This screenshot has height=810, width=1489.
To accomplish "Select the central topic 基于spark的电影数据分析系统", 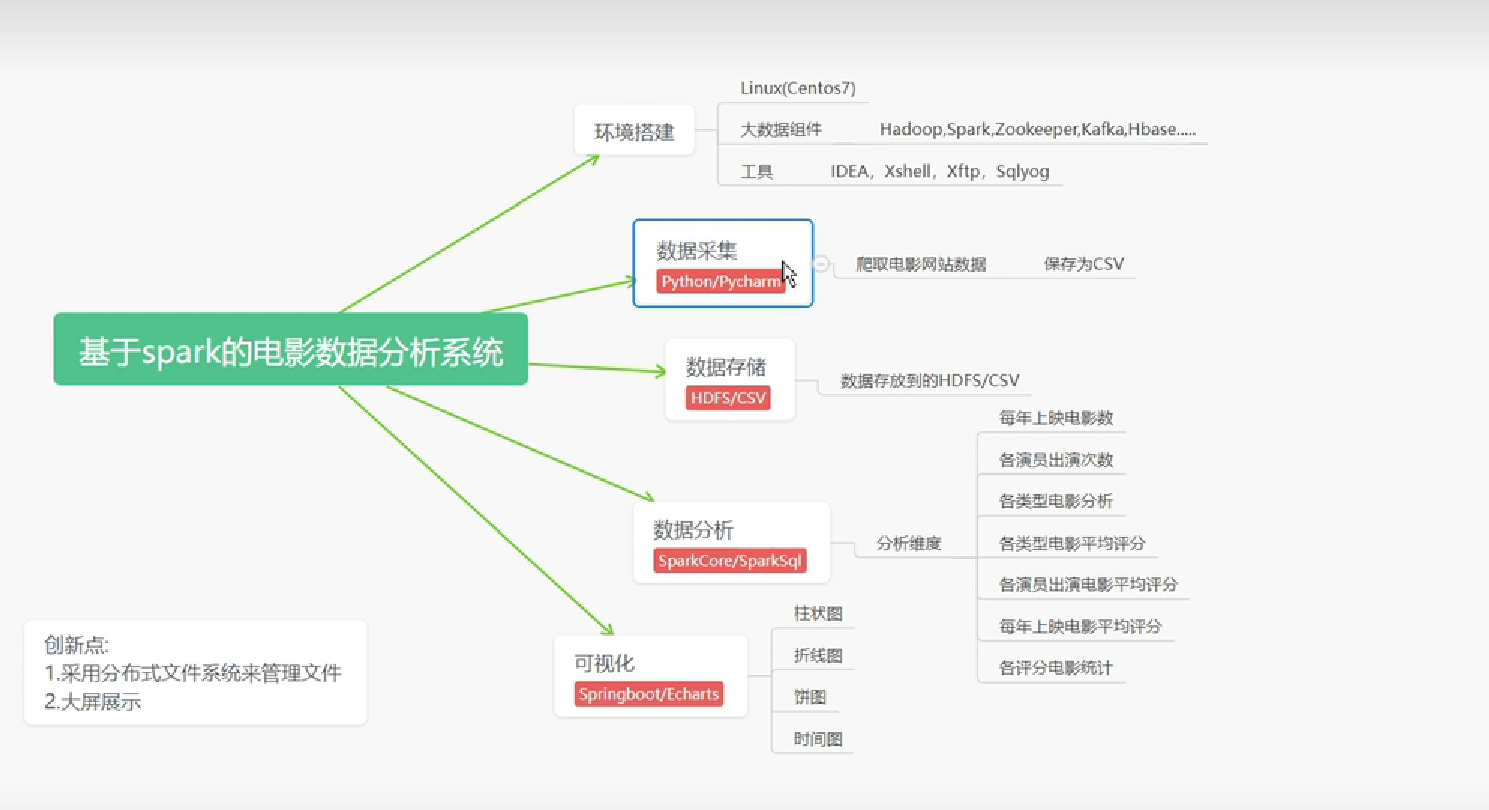I will point(290,350).
